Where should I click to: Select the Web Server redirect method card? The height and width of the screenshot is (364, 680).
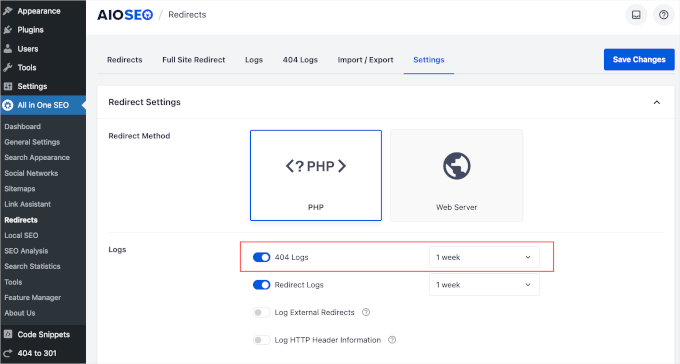tap(456, 175)
